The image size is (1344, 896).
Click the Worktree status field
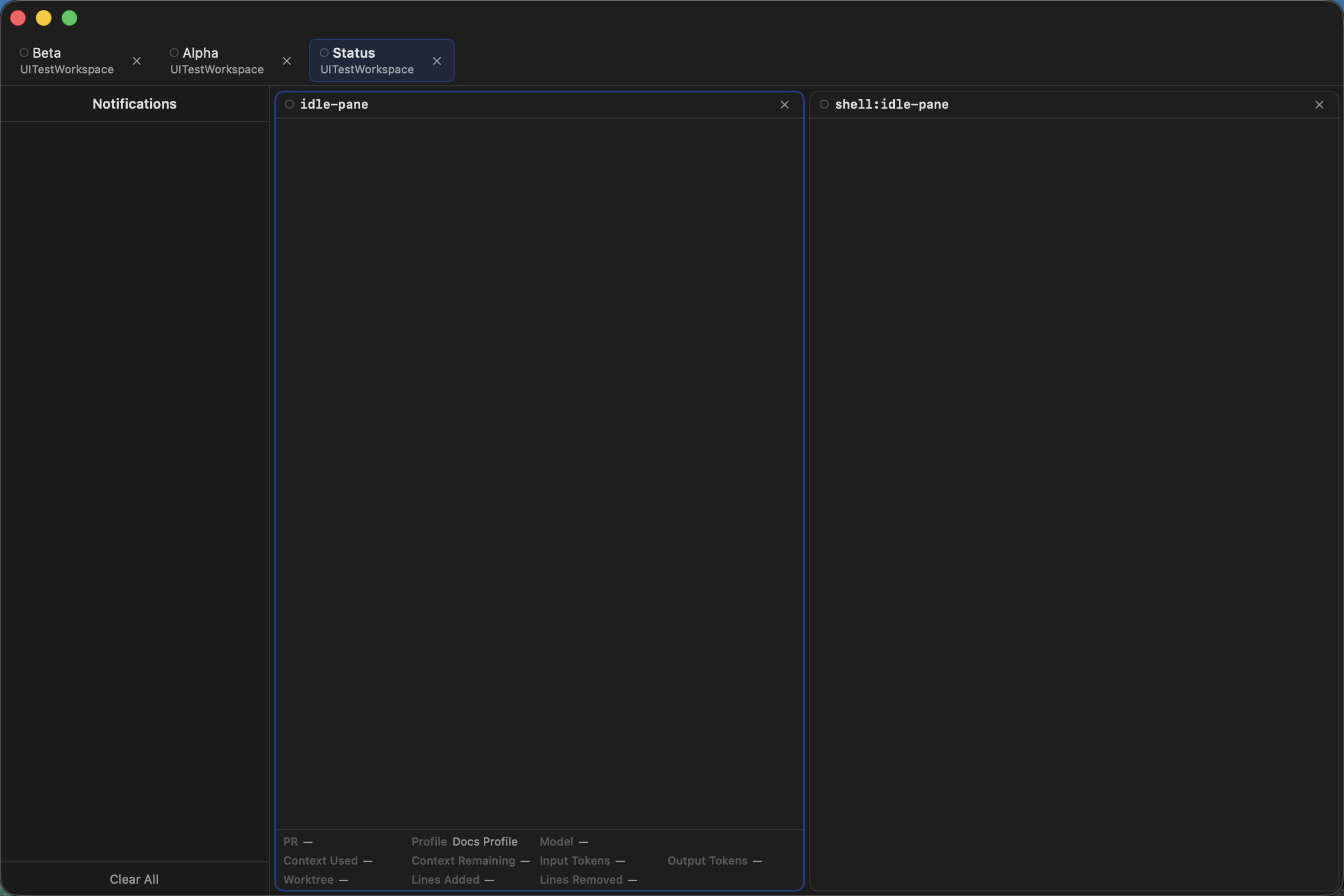316,879
